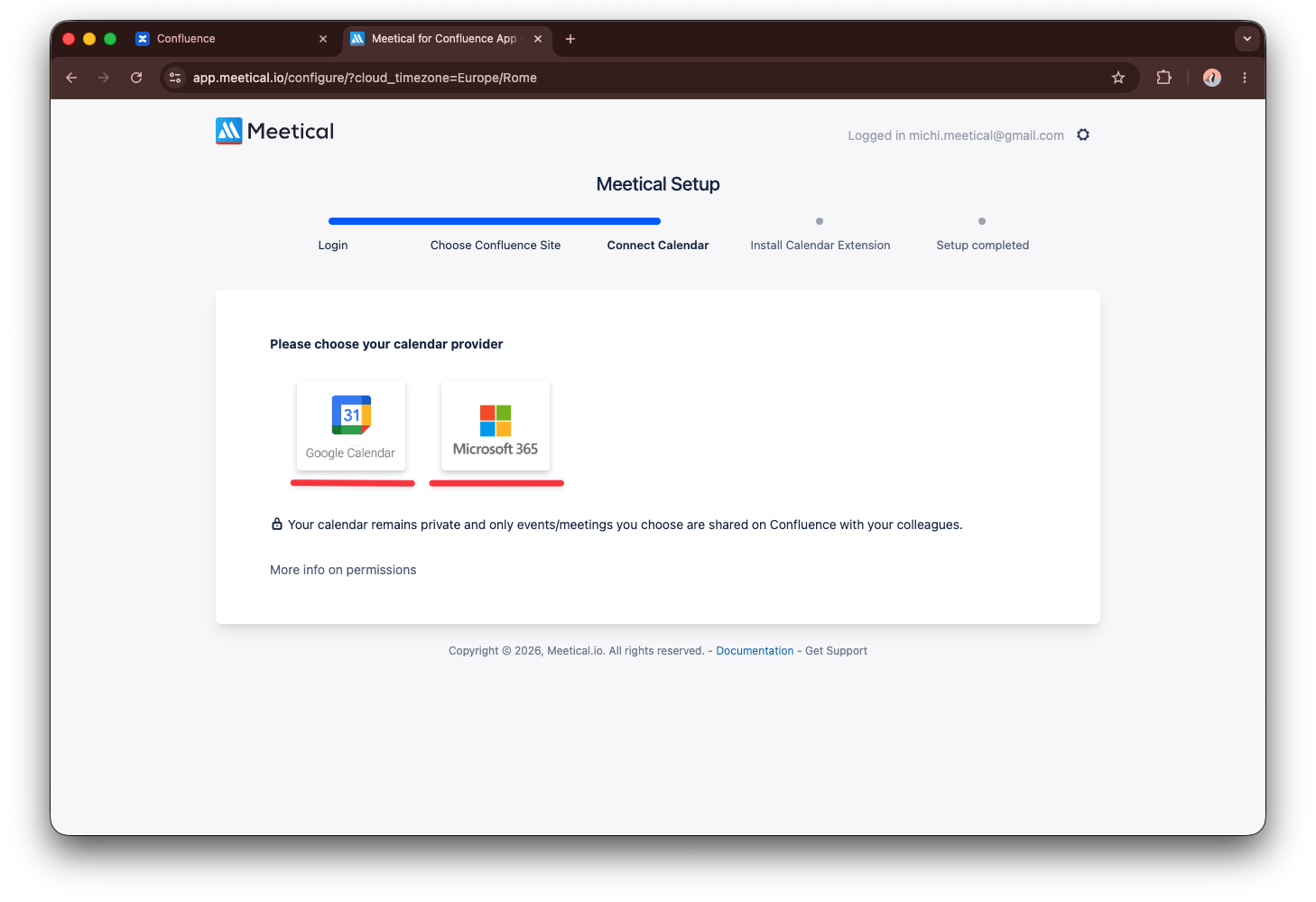Click 'Please choose your calendar provider' heading
The width and height of the screenshot is (1316, 902).
pyautogui.click(x=386, y=344)
